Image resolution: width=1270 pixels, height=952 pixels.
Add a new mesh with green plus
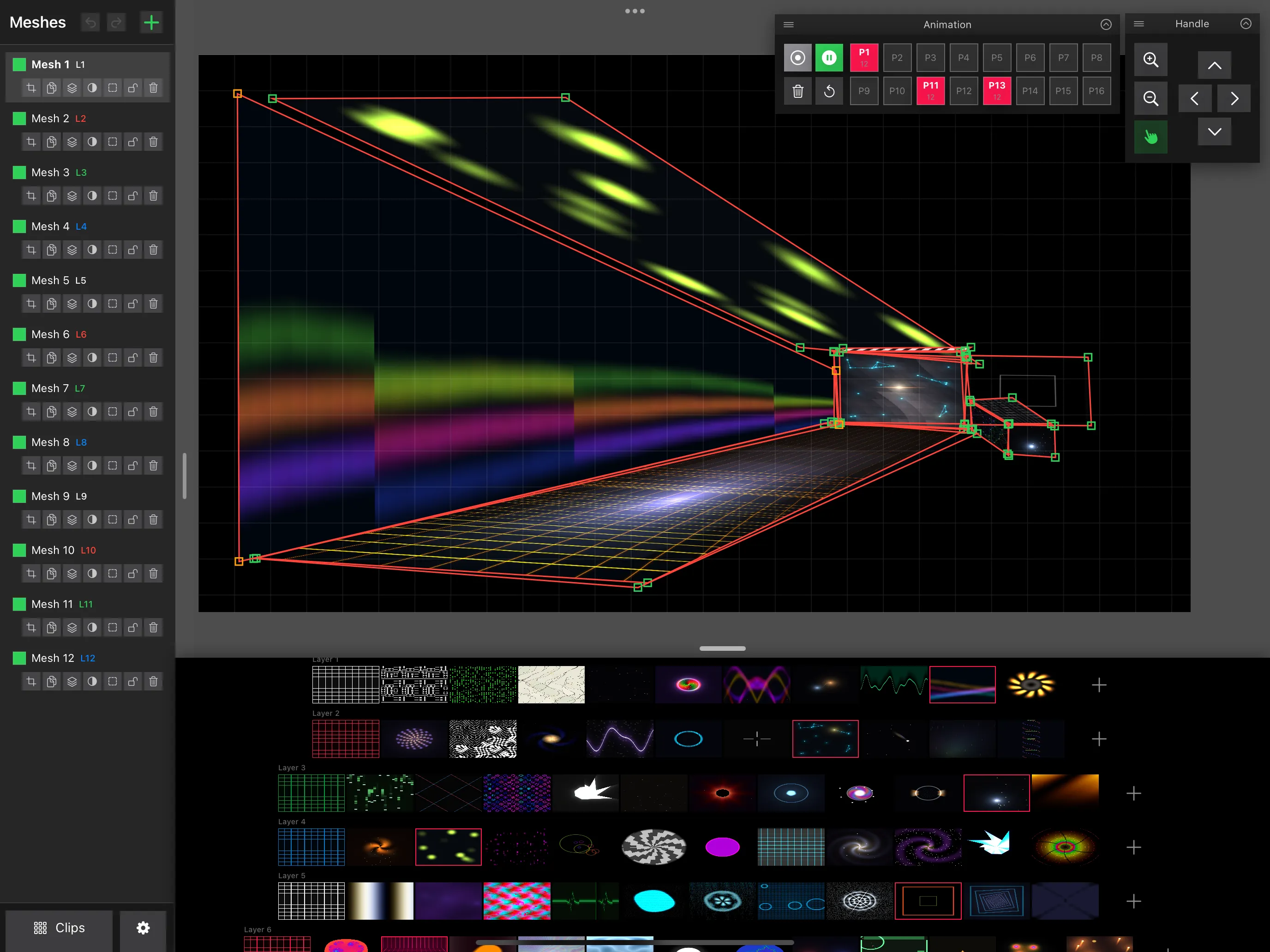click(151, 23)
